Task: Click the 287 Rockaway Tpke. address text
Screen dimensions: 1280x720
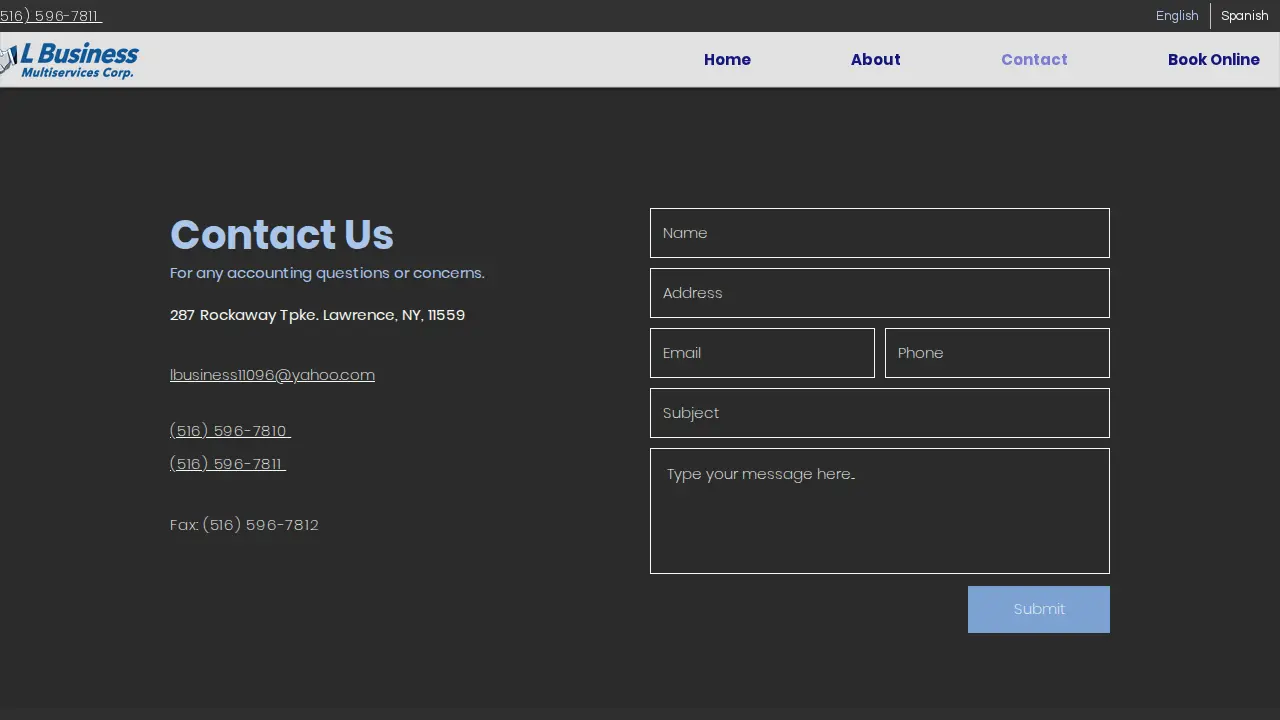Action: point(317,315)
